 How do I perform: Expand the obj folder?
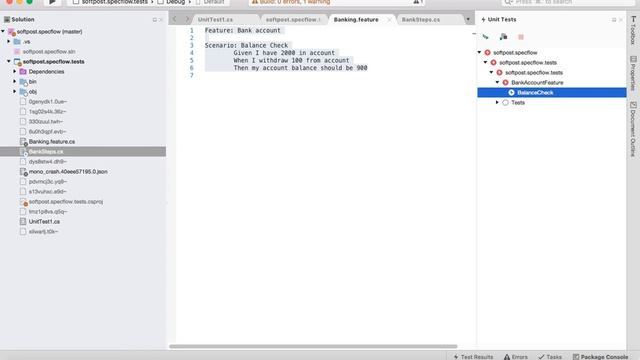click(15, 92)
